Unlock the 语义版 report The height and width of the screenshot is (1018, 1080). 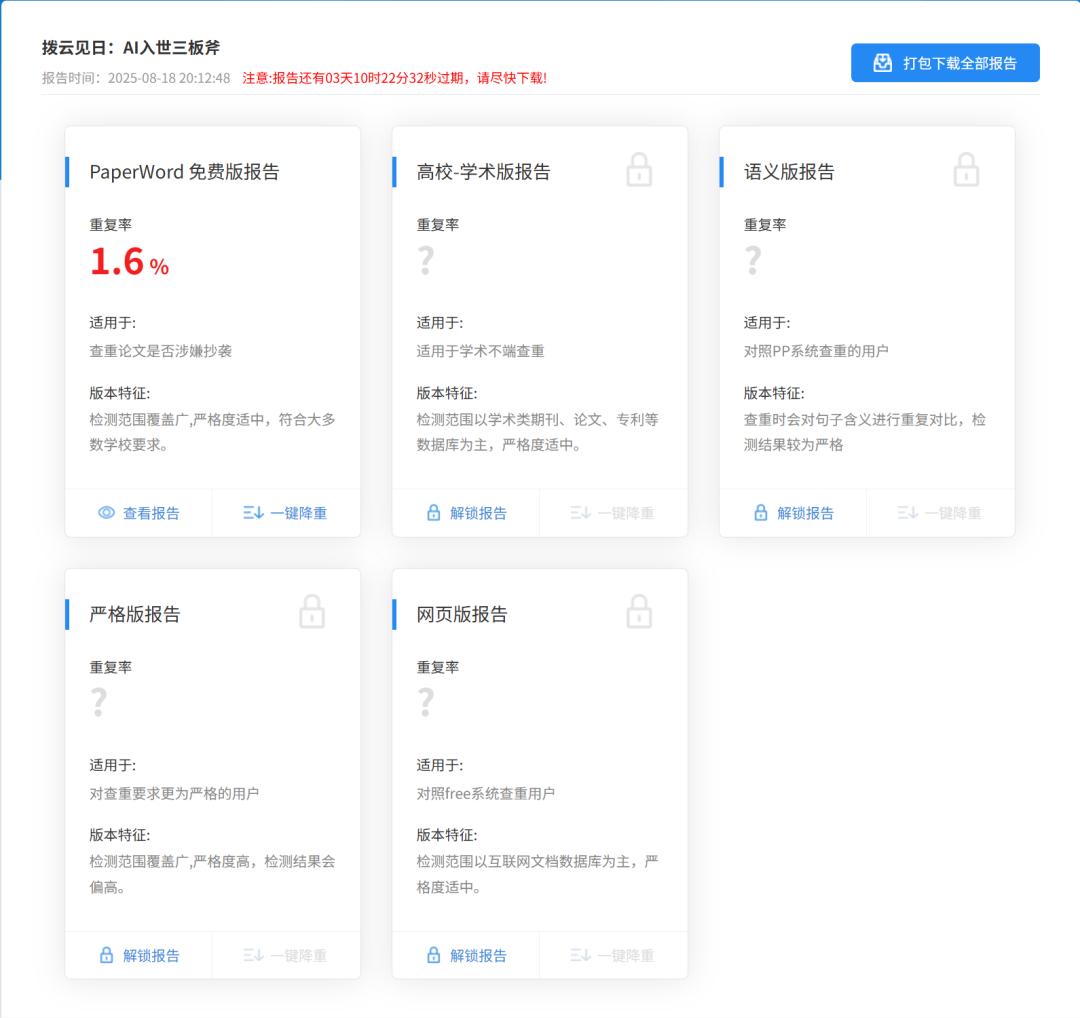[793, 513]
